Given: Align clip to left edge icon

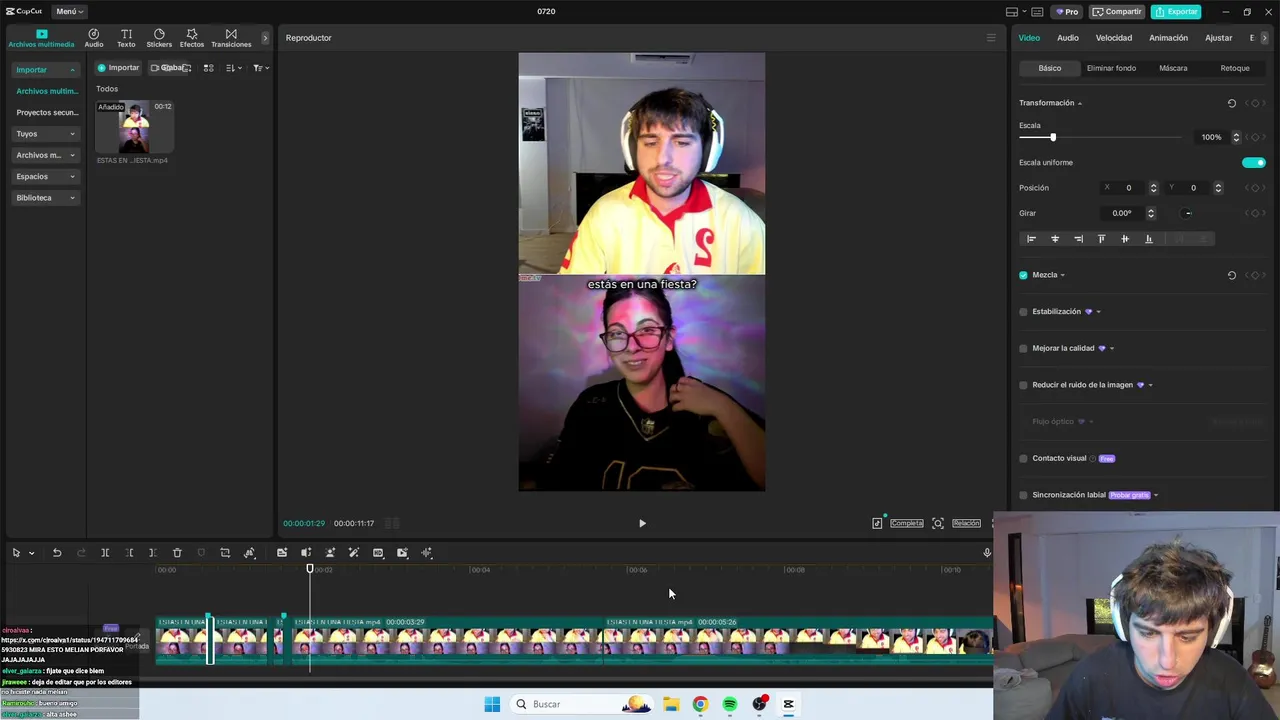Looking at the screenshot, I should (x=1031, y=239).
